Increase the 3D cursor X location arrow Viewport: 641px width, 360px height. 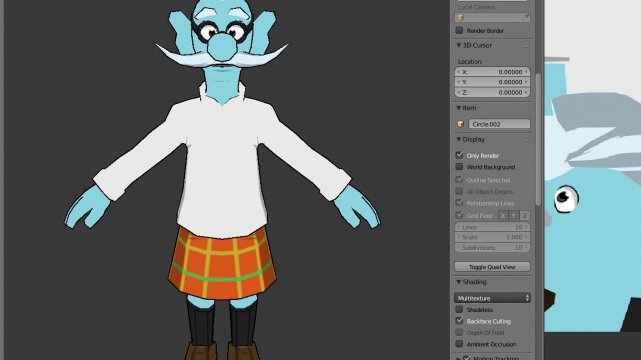coord(527,72)
